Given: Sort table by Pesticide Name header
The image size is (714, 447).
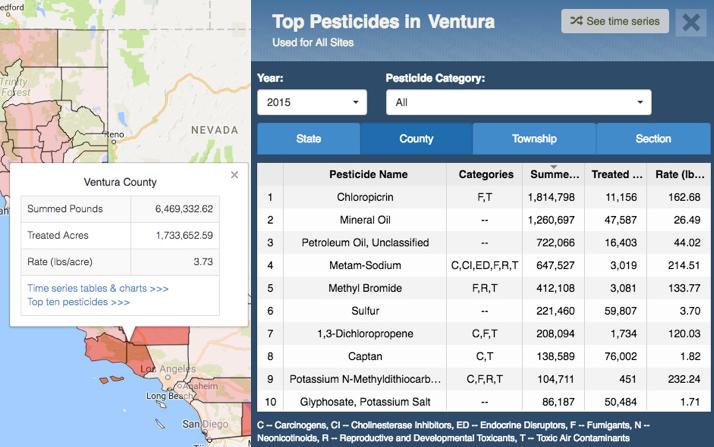Looking at the screenshot, I should 368,174.
